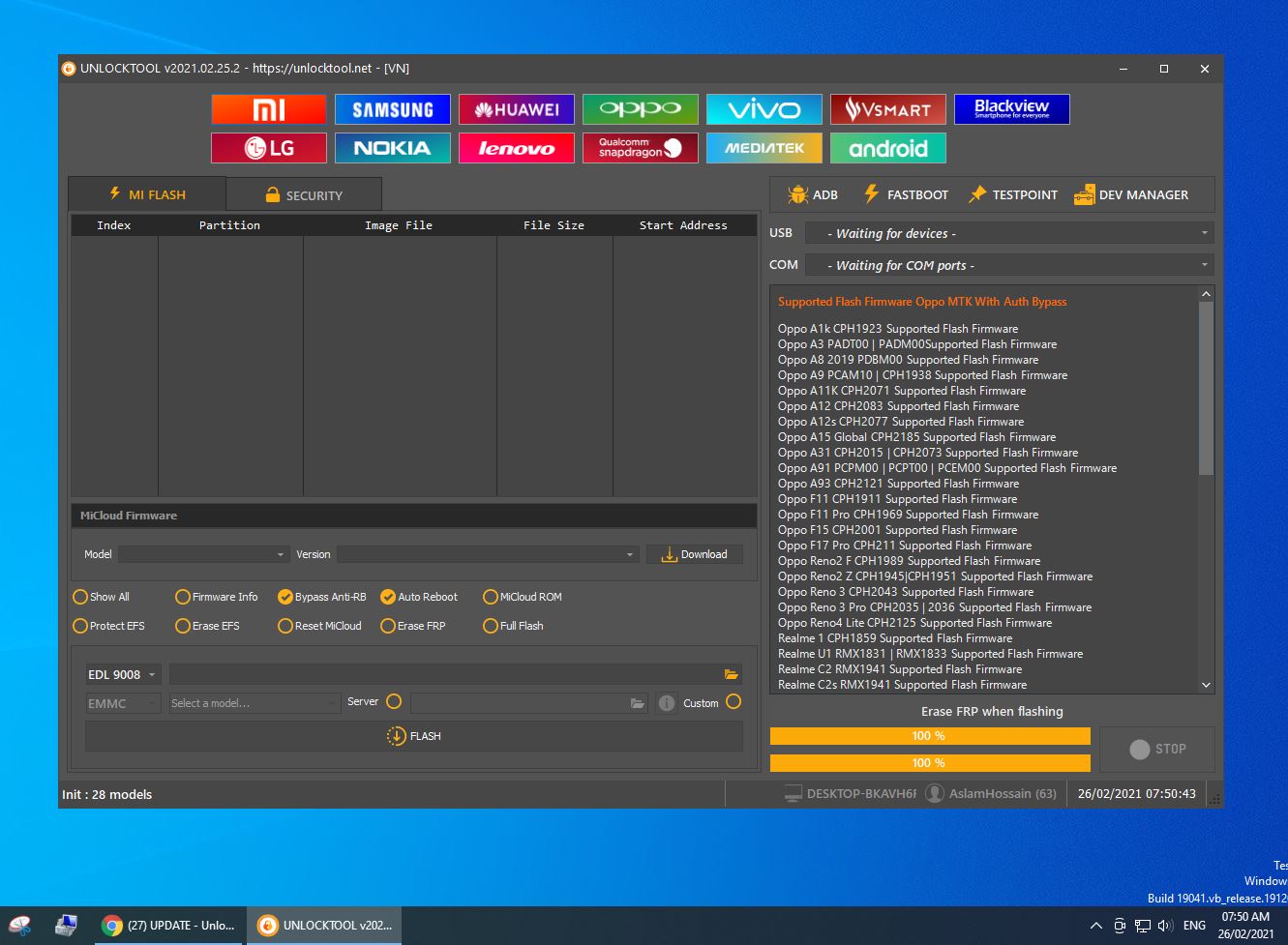Open the firmware Version dropdown

[488, 554]
